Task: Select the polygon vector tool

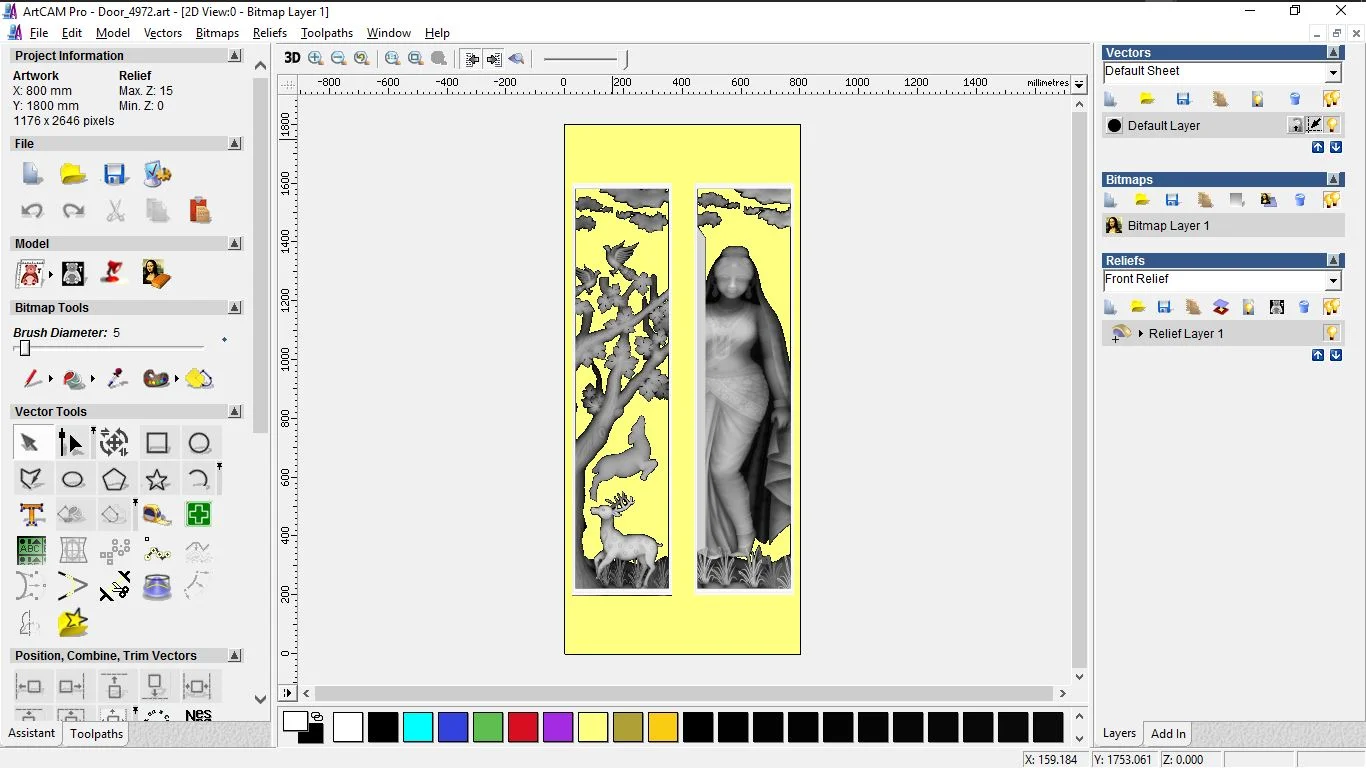Action: (115, 479)
